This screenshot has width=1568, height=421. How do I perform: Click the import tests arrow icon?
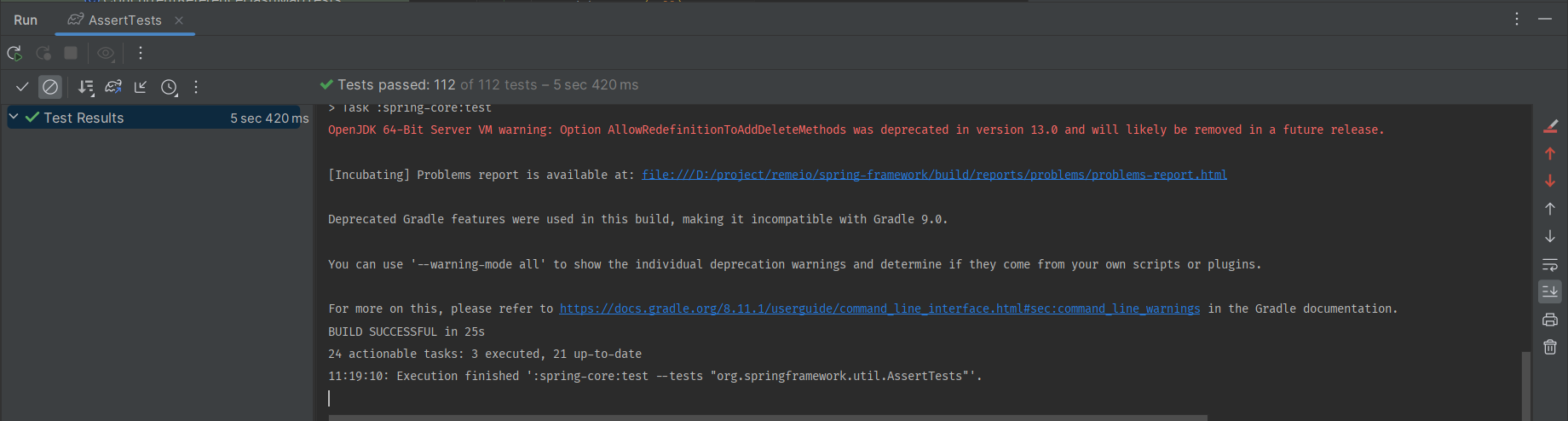click(x=141, y=87)
